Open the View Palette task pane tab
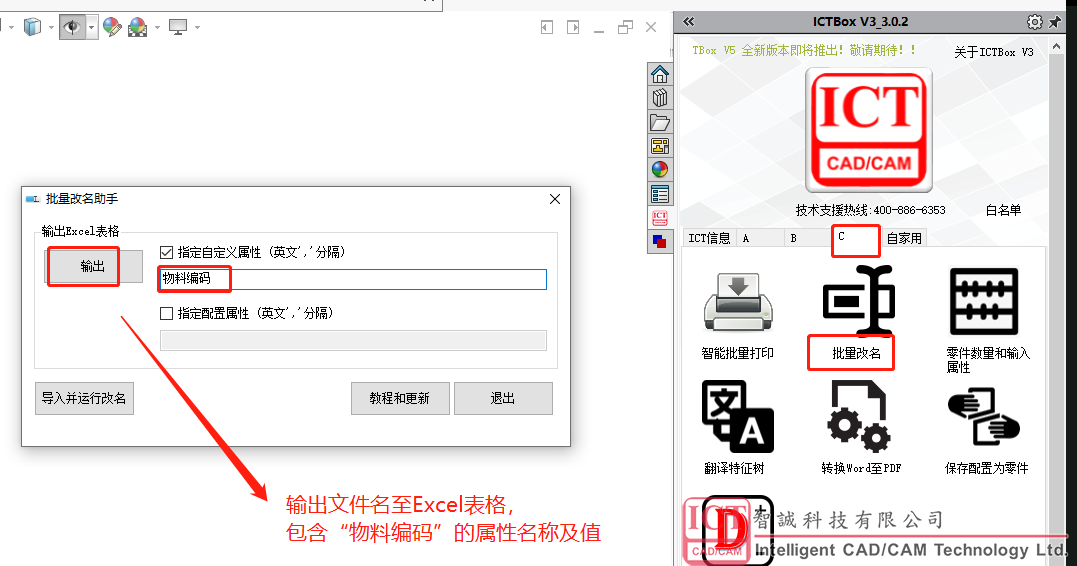The height and width of the screenshot is (566, 1077). 660,146
